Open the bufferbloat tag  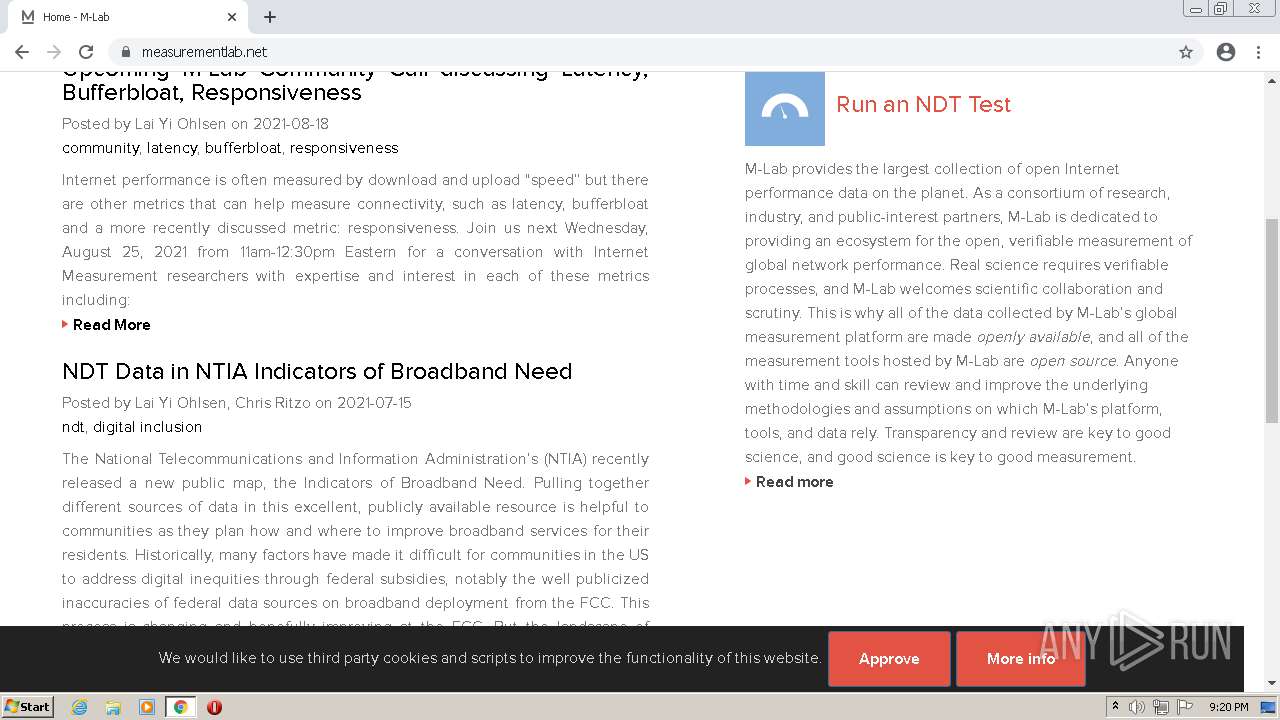243,148
